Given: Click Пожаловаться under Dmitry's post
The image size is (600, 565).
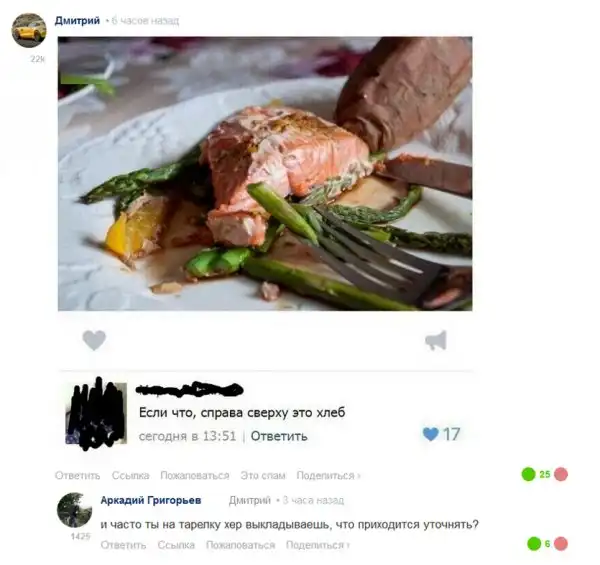Looking at the screenshot, I should [x=195, y=475].
